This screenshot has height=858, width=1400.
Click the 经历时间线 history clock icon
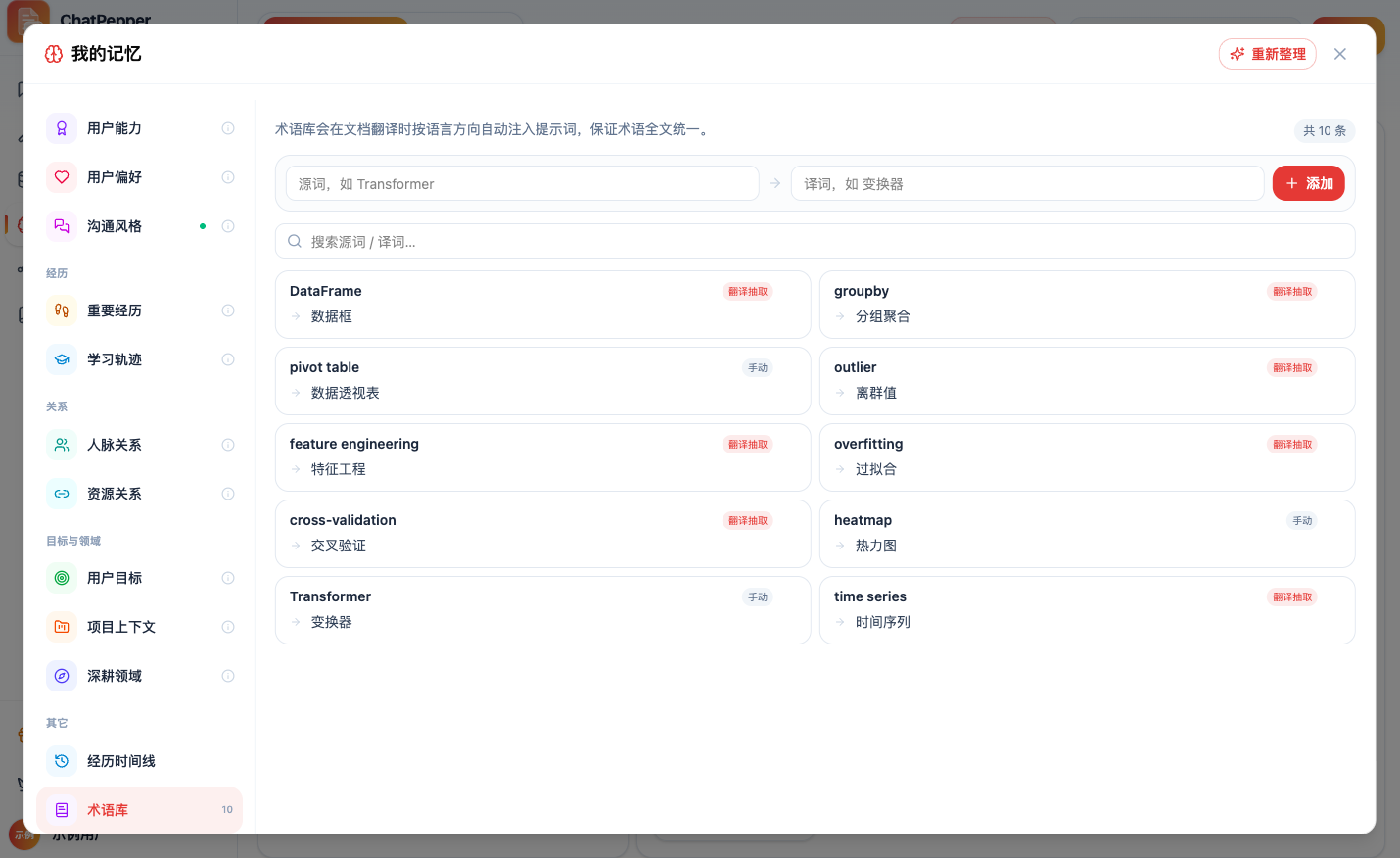tap(62, 761)
